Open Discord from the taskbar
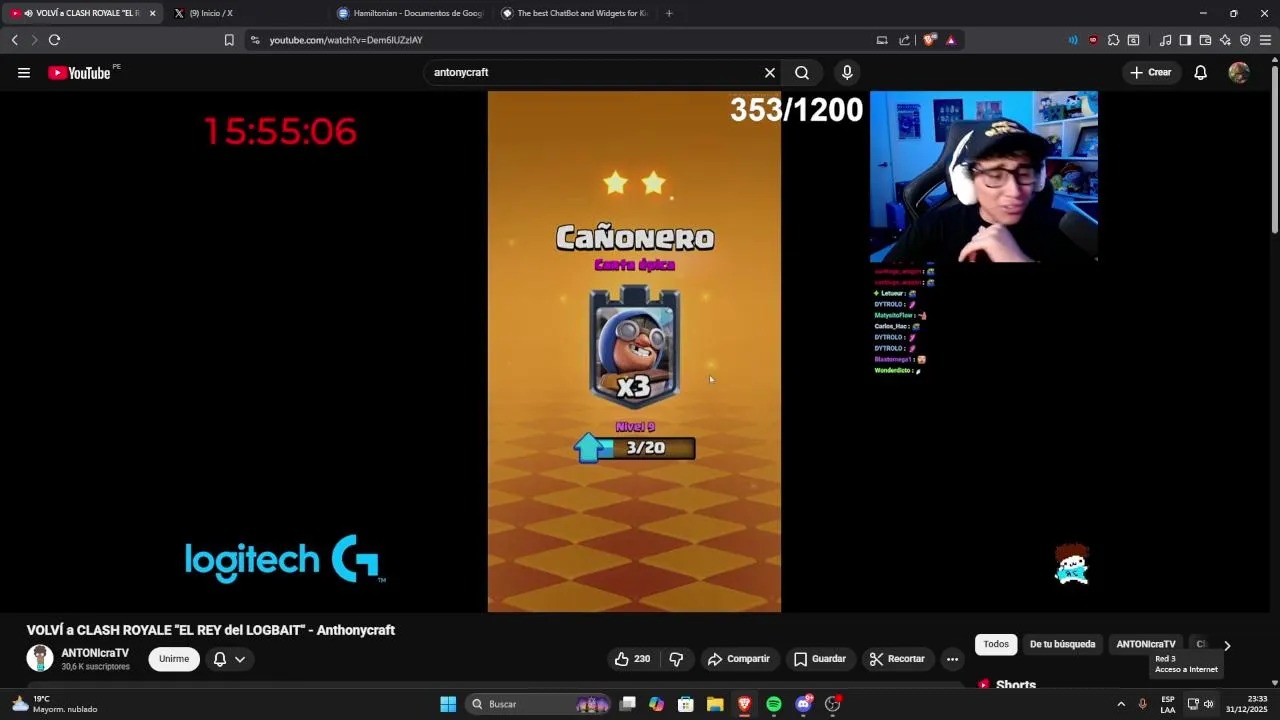 tap(803, 704)
